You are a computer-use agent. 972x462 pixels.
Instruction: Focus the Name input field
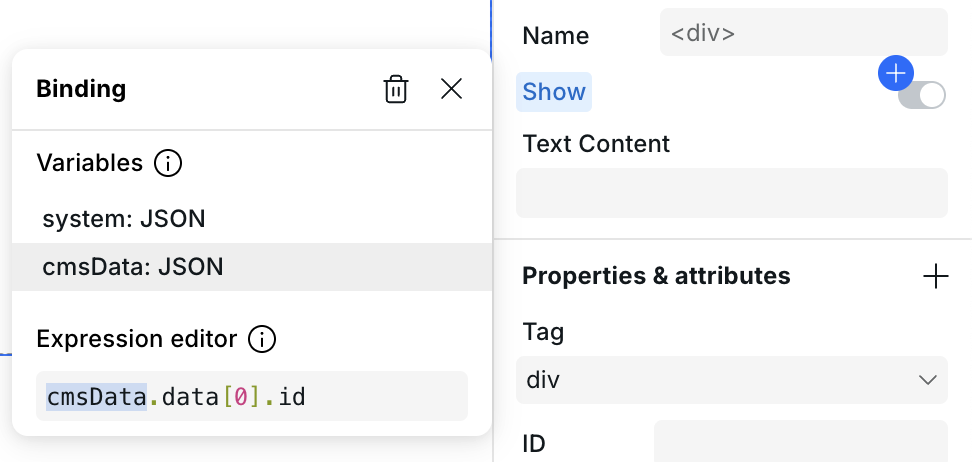tap(803, 32)
